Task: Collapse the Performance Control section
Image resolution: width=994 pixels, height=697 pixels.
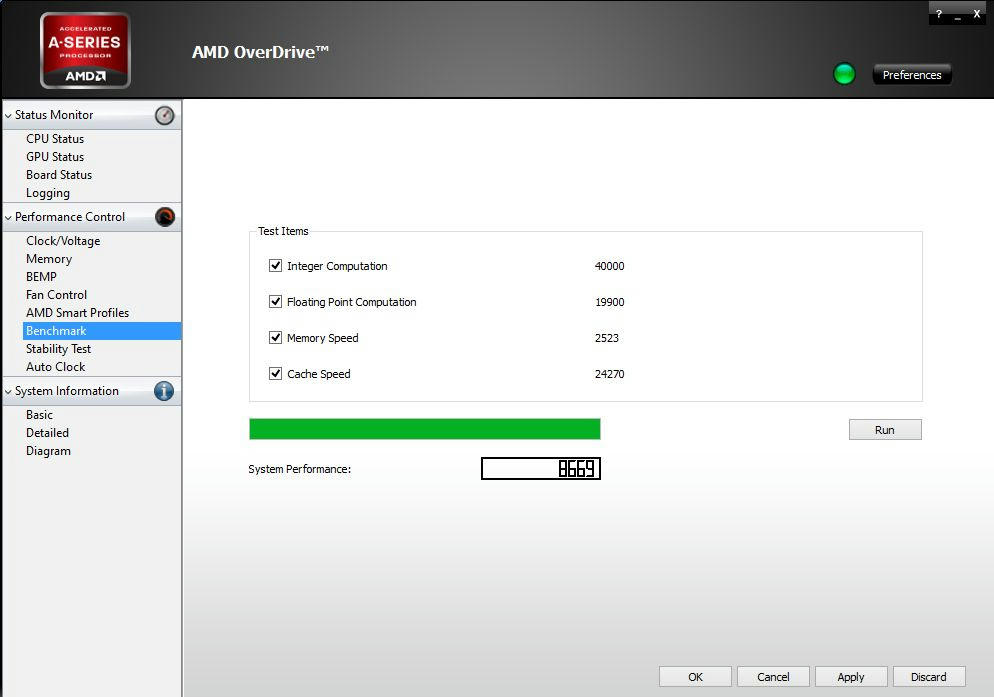Action: tap(8, 218)
